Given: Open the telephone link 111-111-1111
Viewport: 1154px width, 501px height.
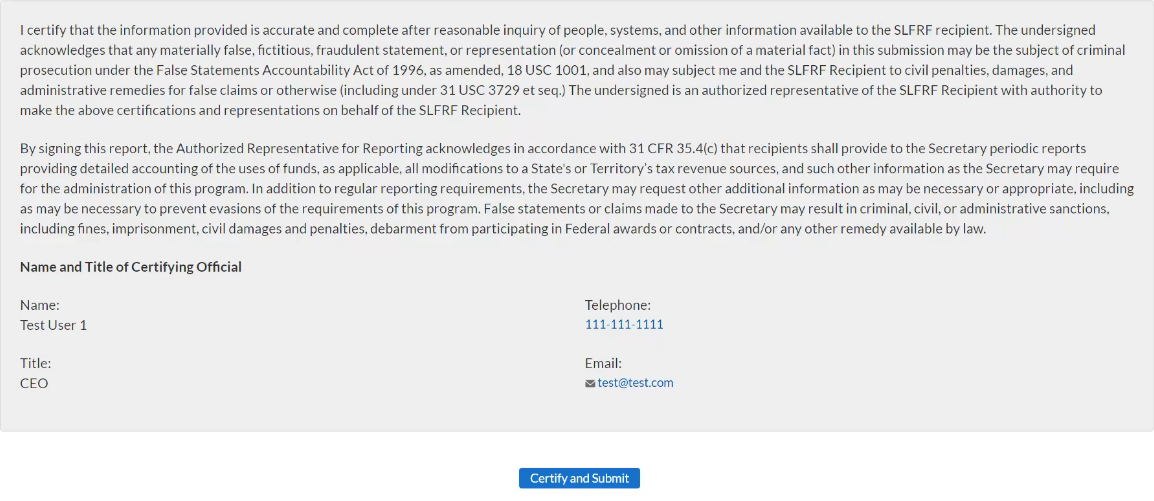Looking at the screenshot, I should [x=624, y=324].
